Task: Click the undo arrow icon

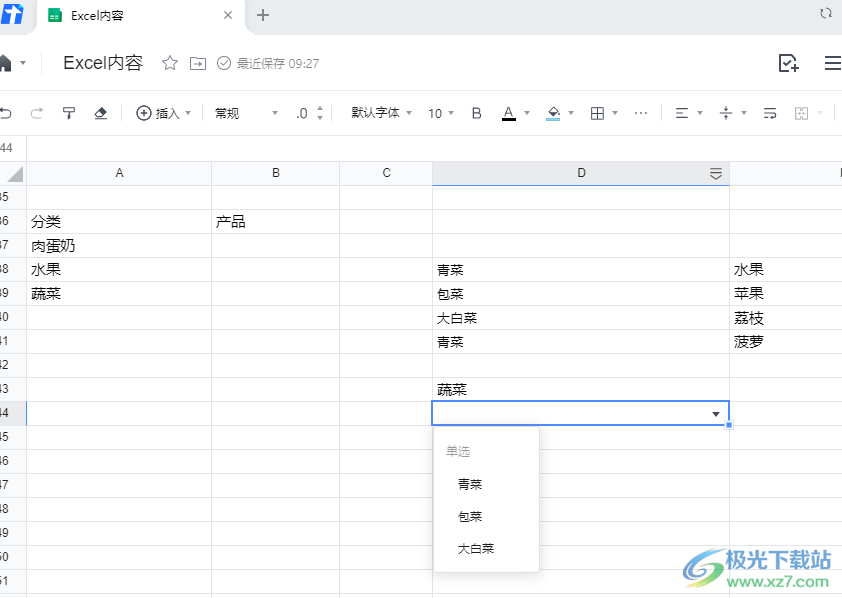Action: tap(5, 113)
